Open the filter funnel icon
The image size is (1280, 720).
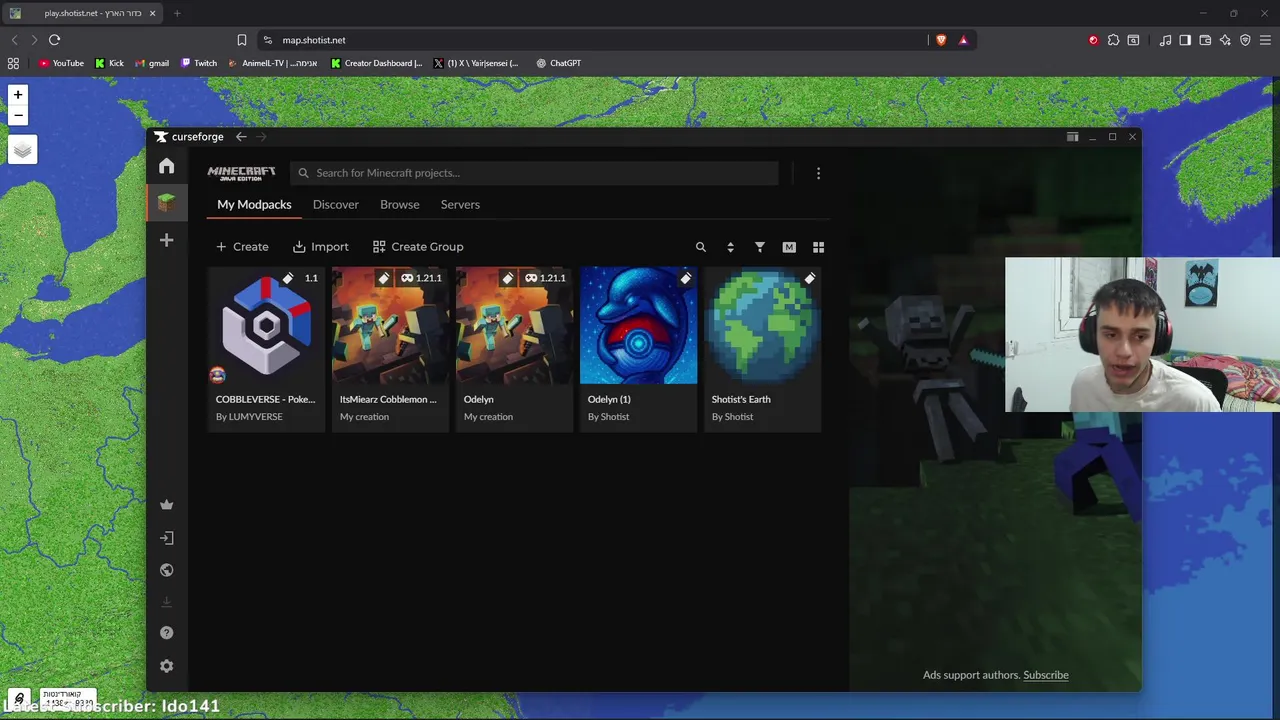[760, 247]
